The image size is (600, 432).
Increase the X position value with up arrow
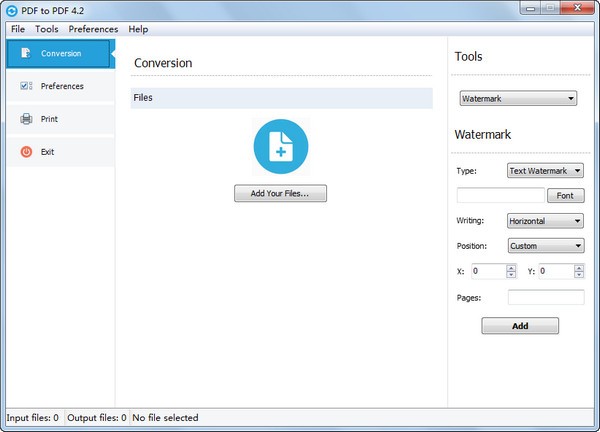[x=511, y=267]
